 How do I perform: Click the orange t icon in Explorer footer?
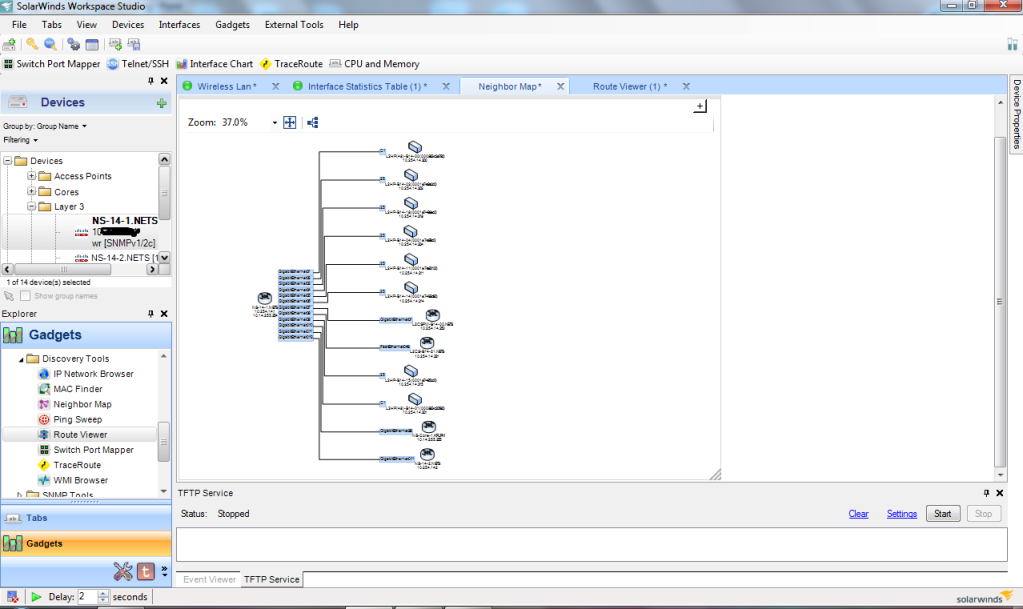point(145,571)
